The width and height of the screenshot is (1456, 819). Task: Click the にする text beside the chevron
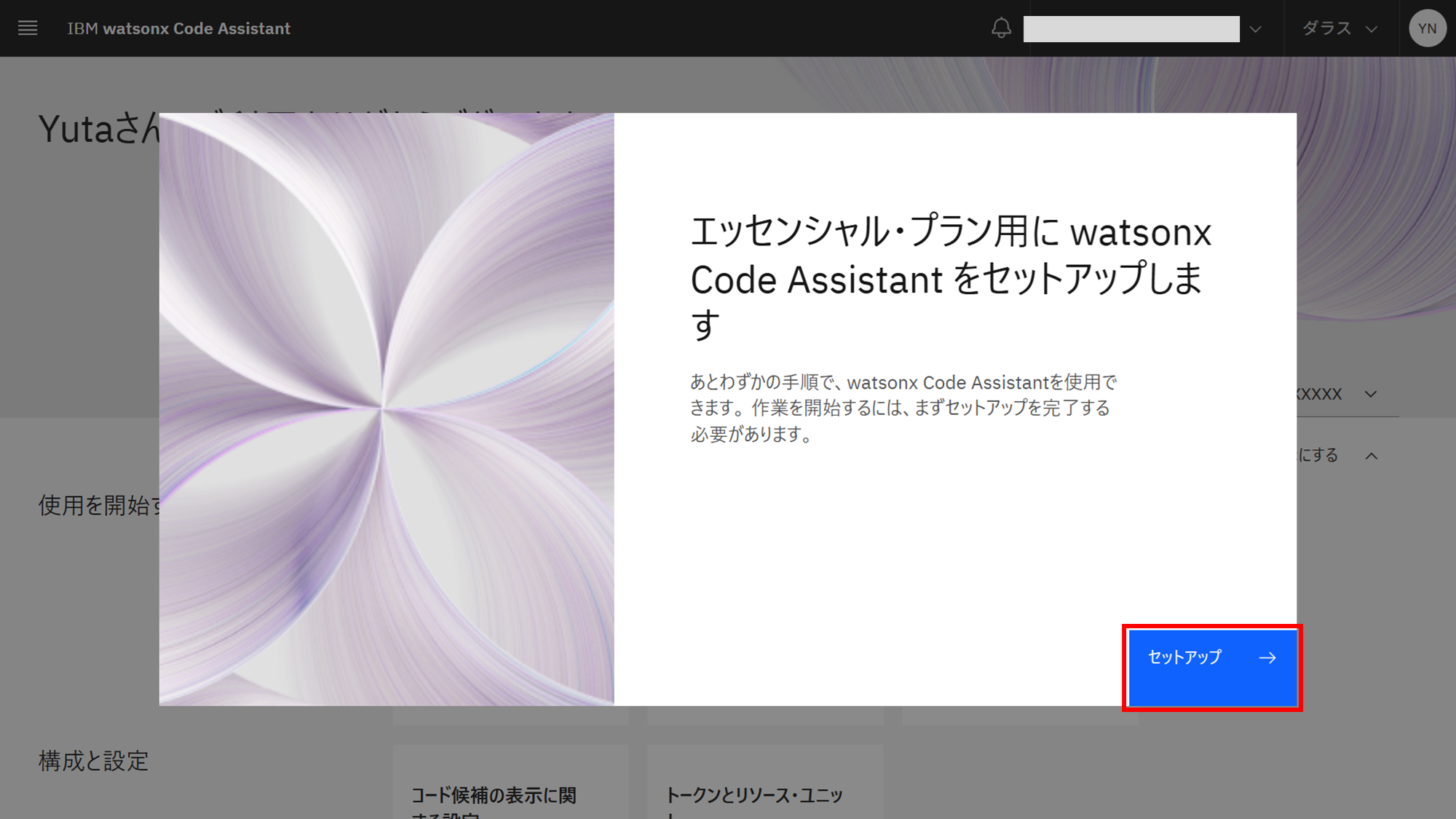coord(1319,456)
